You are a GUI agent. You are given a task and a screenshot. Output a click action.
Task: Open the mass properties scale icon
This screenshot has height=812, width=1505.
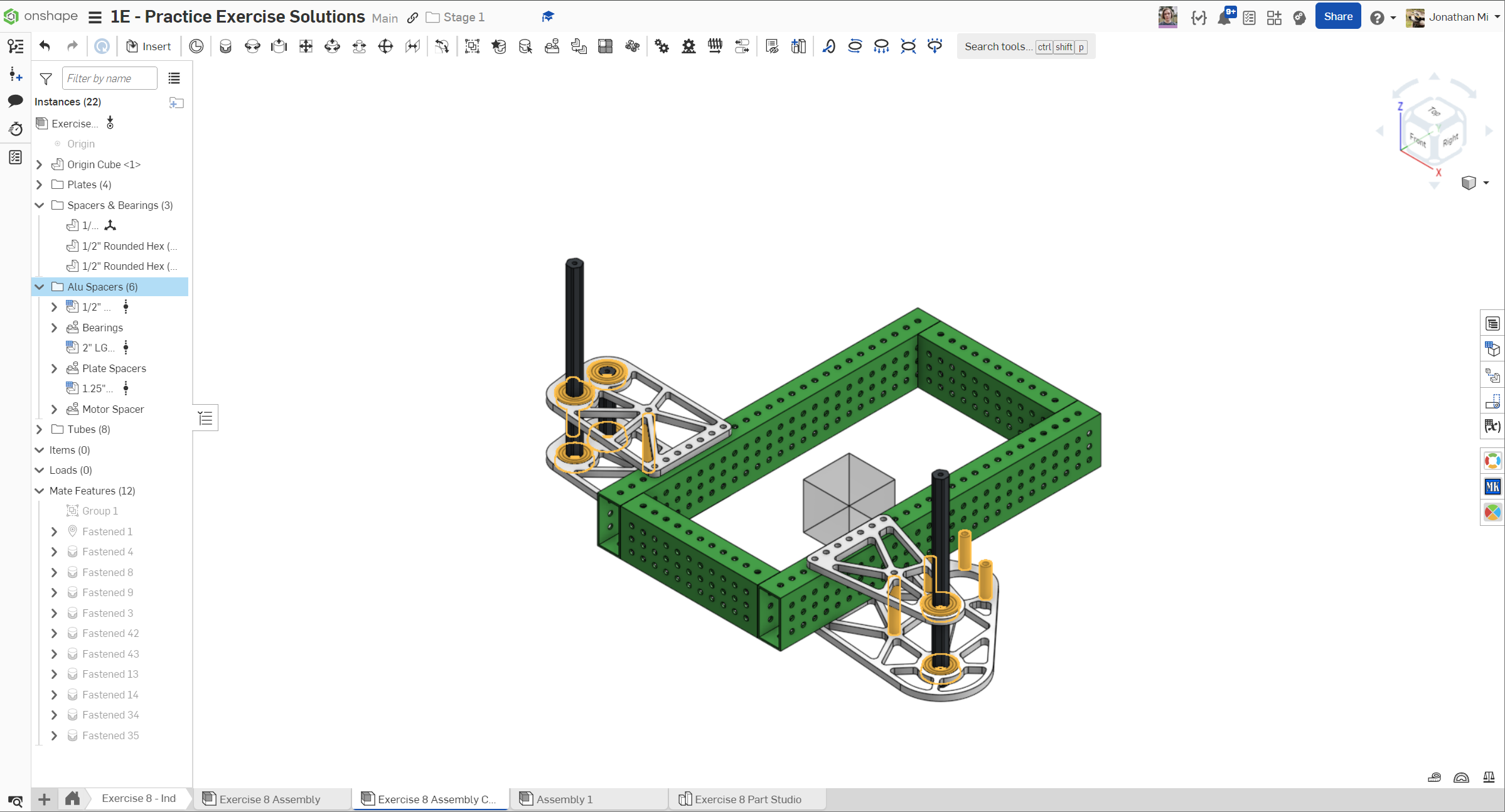coord(1489,777)
